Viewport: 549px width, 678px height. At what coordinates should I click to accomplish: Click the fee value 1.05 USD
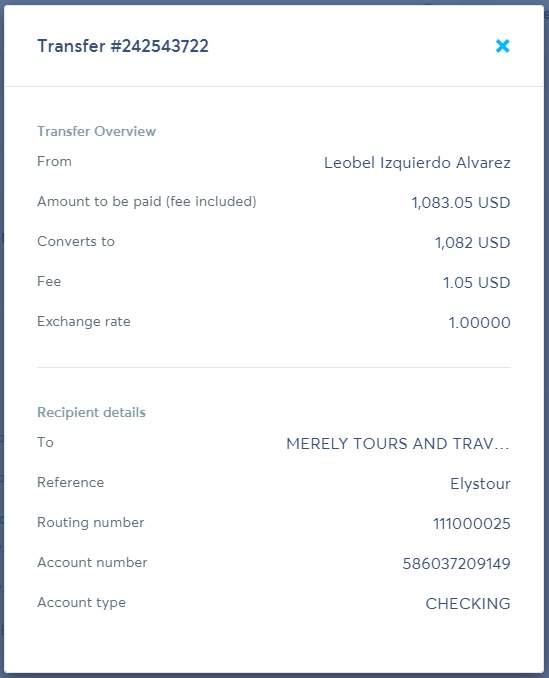[477, 282]
